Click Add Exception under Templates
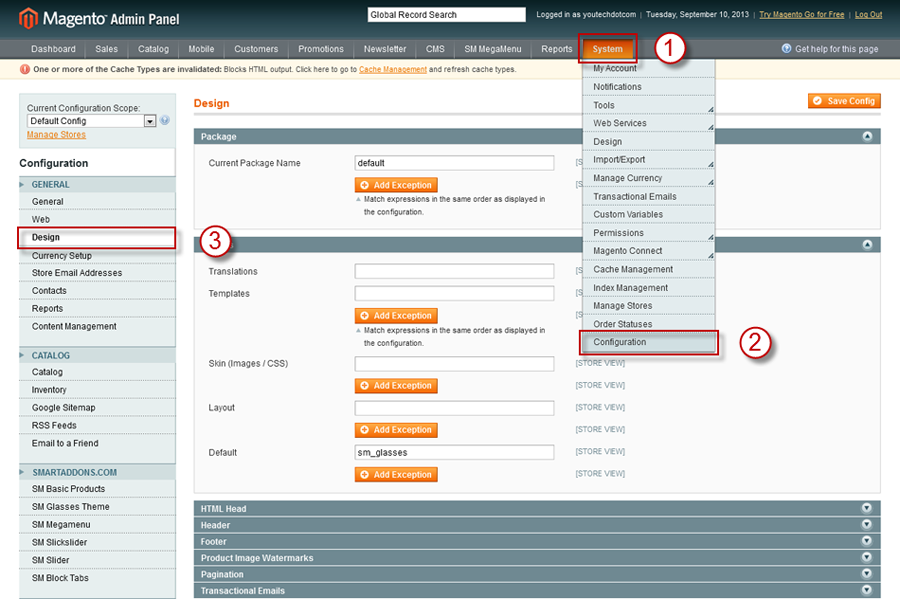This screenshot has height=599, width=900. [396, 316]
